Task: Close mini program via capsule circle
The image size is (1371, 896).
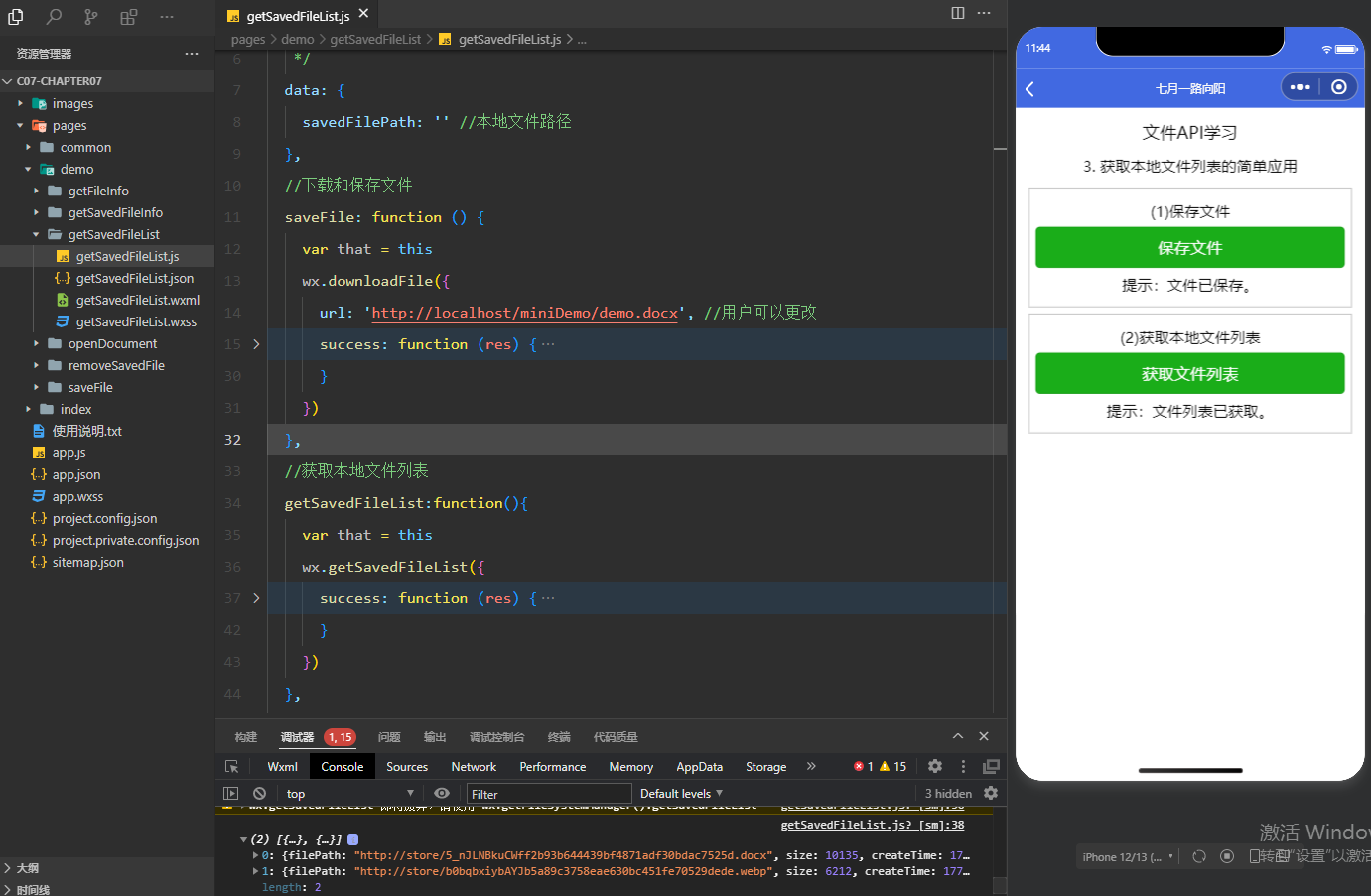Action: [x=1339, y=87]
